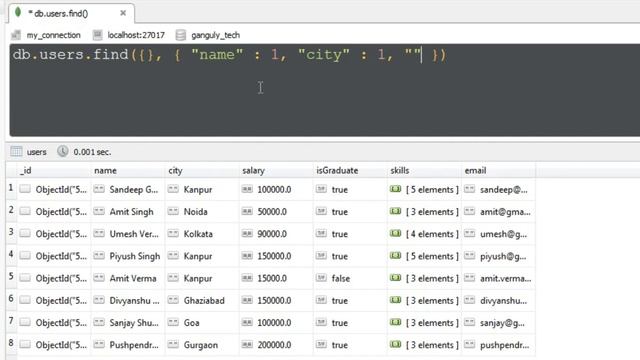Click the array icon in Piyush Singh's skills cell
640x360 pixels.
click(x=395, y=256)
